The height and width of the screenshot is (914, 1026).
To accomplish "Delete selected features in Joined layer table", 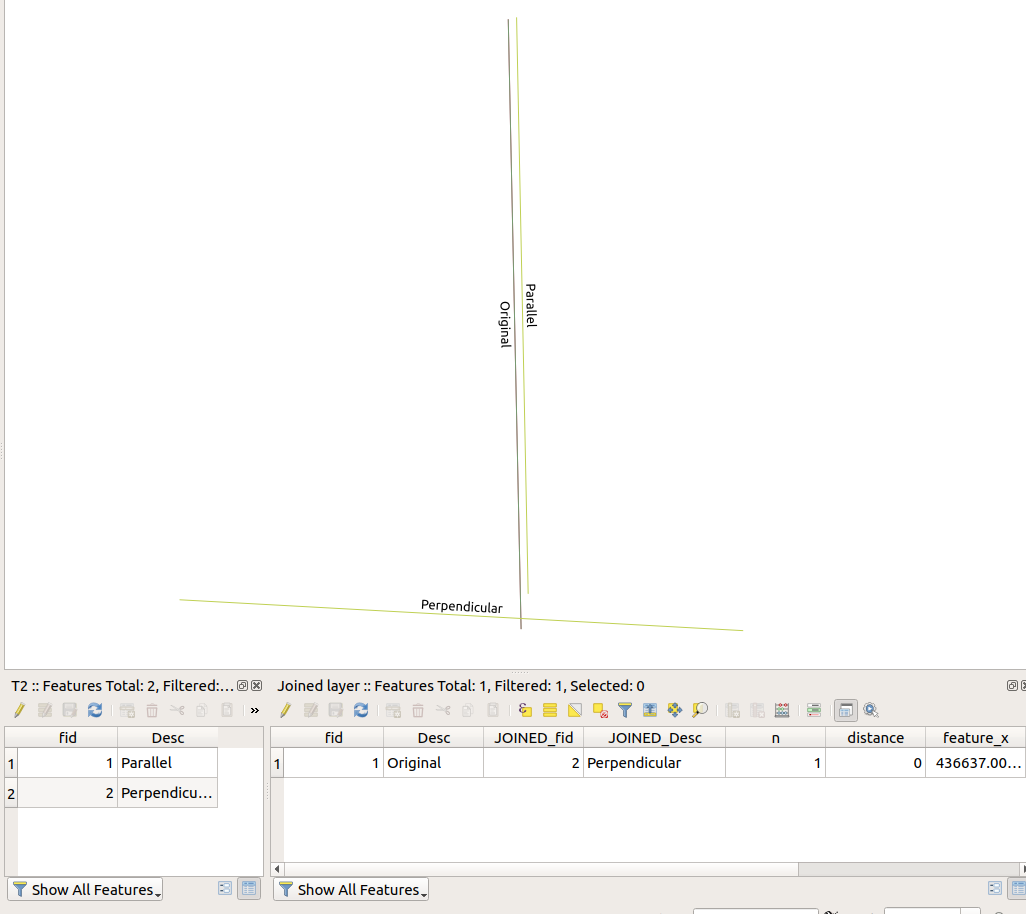I will (x=418, y=710).
